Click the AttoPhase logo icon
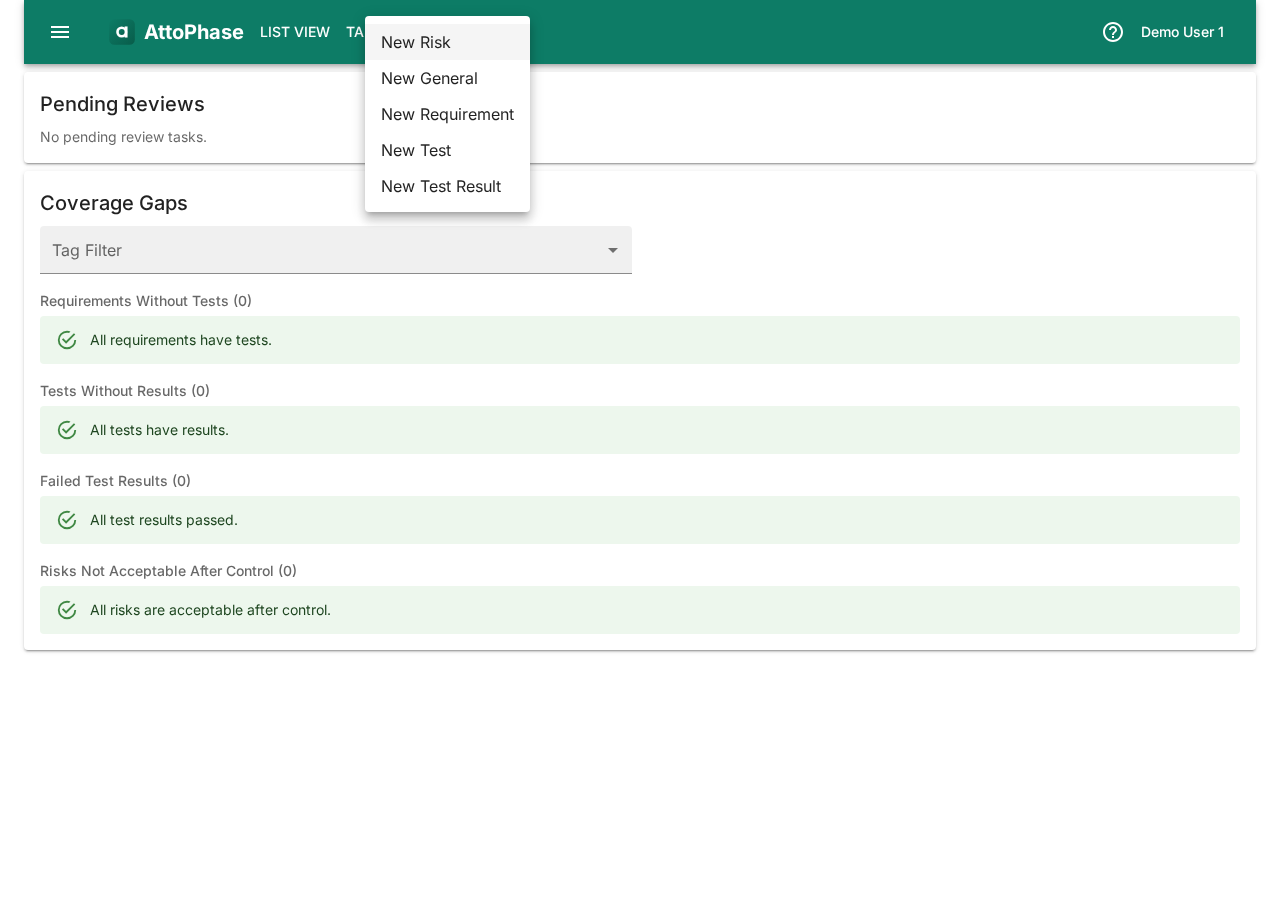 [121, 31]
